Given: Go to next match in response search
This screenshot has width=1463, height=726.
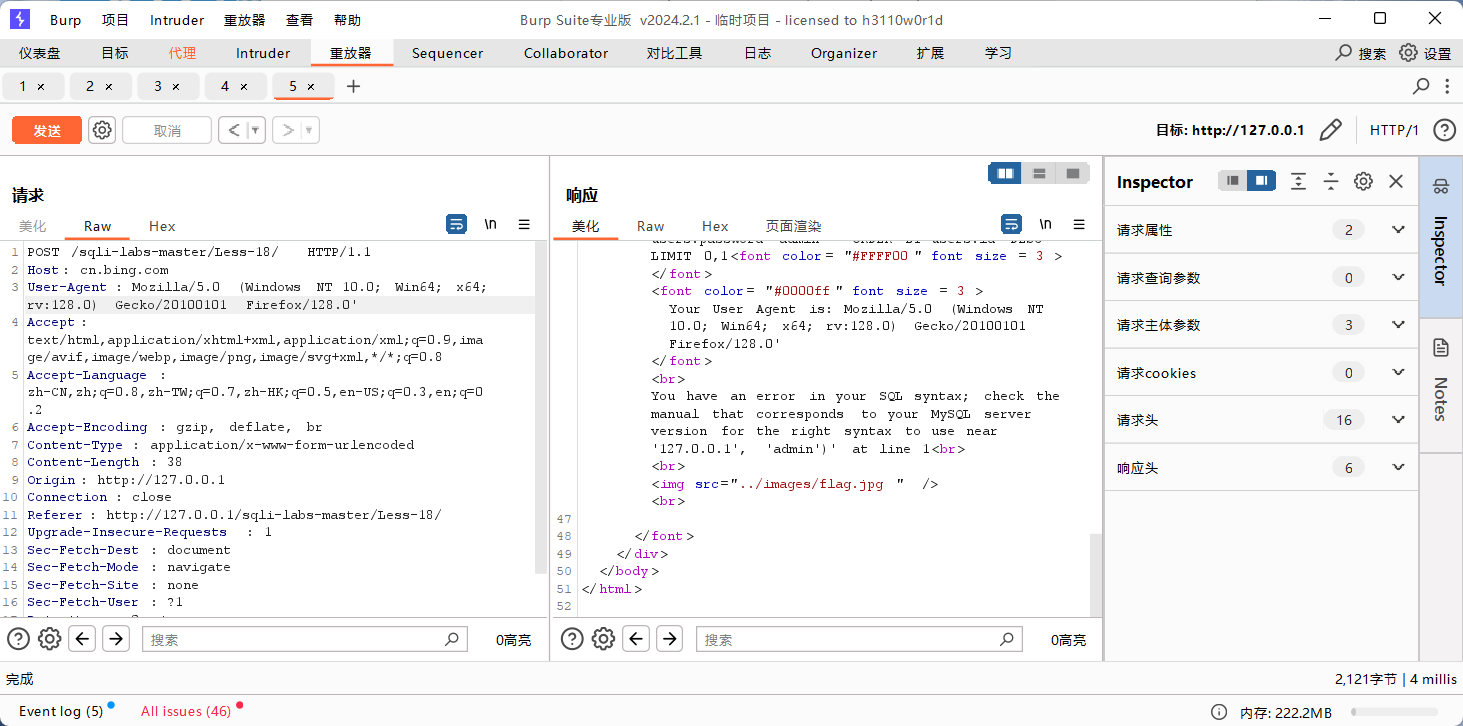Looking at the screenshot, I should point(670,639).
